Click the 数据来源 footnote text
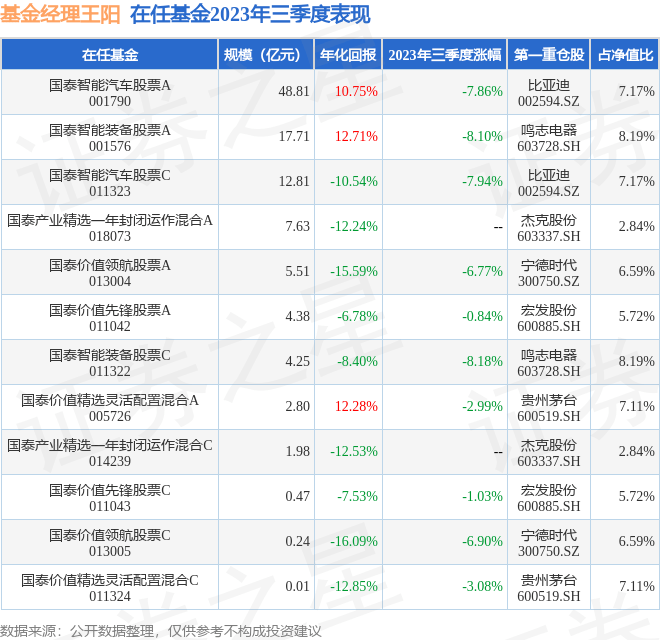The image size is (660, 640). (161, 630)
